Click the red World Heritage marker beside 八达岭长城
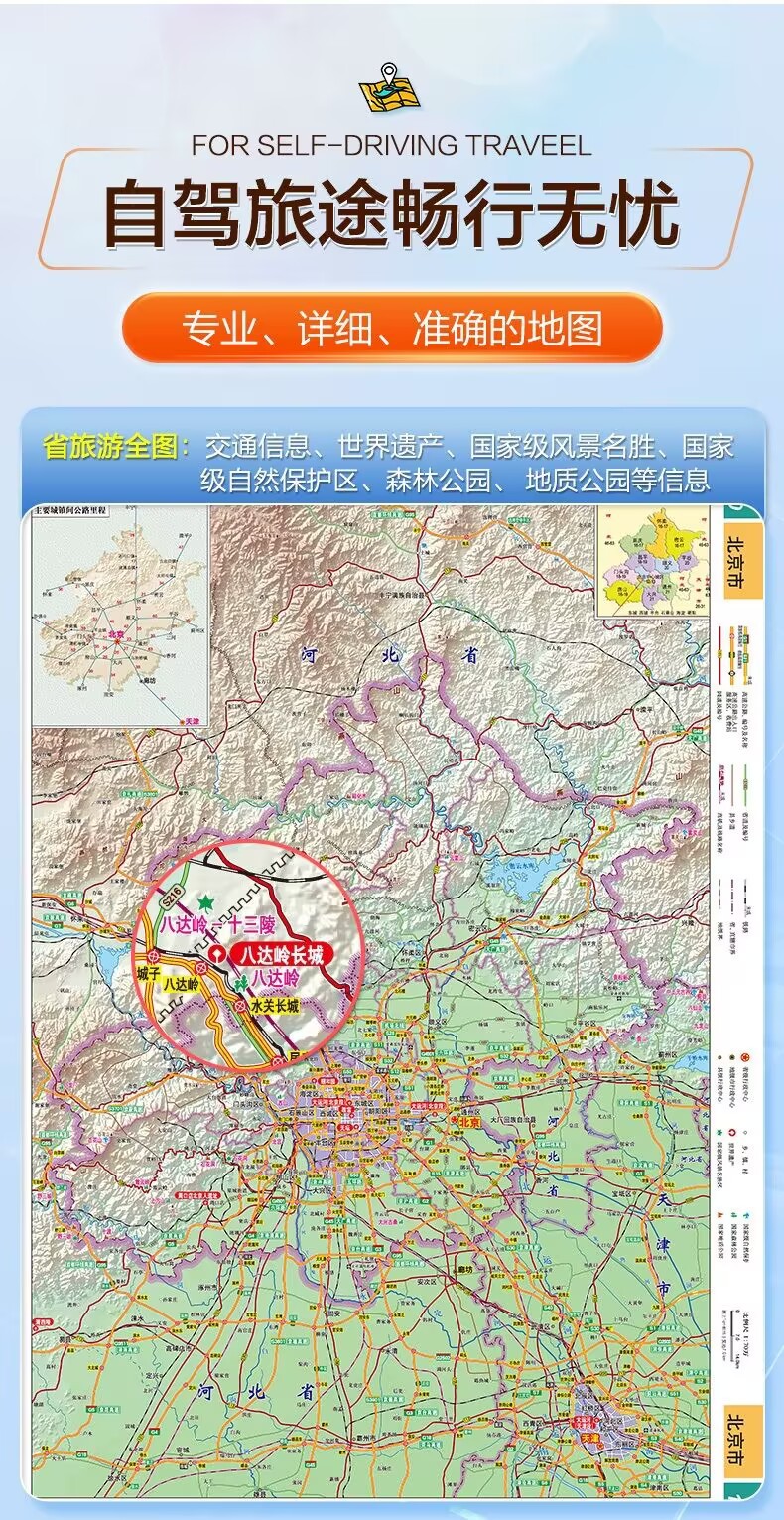The width and height of the screenshot is (784, 1520). 216,953
